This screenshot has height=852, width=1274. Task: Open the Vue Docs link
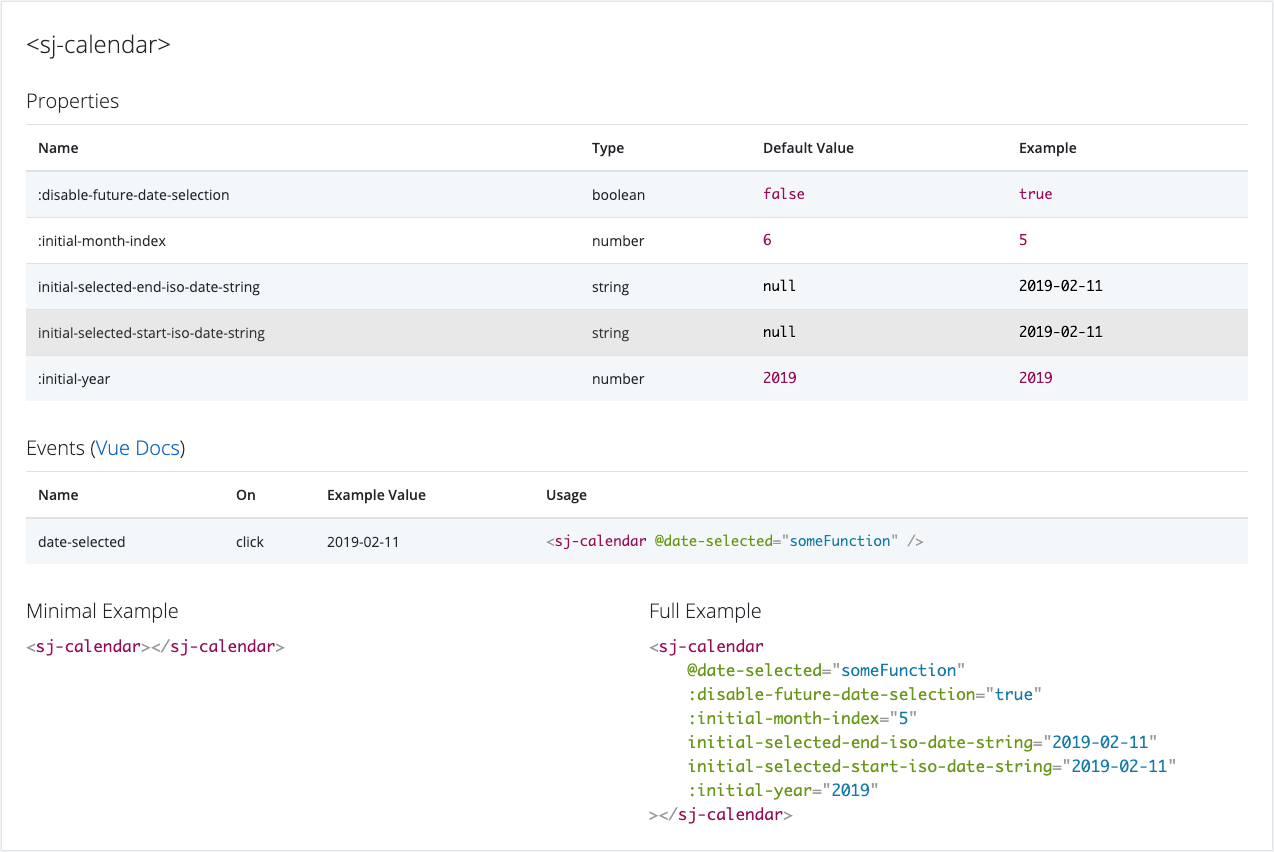137,448
